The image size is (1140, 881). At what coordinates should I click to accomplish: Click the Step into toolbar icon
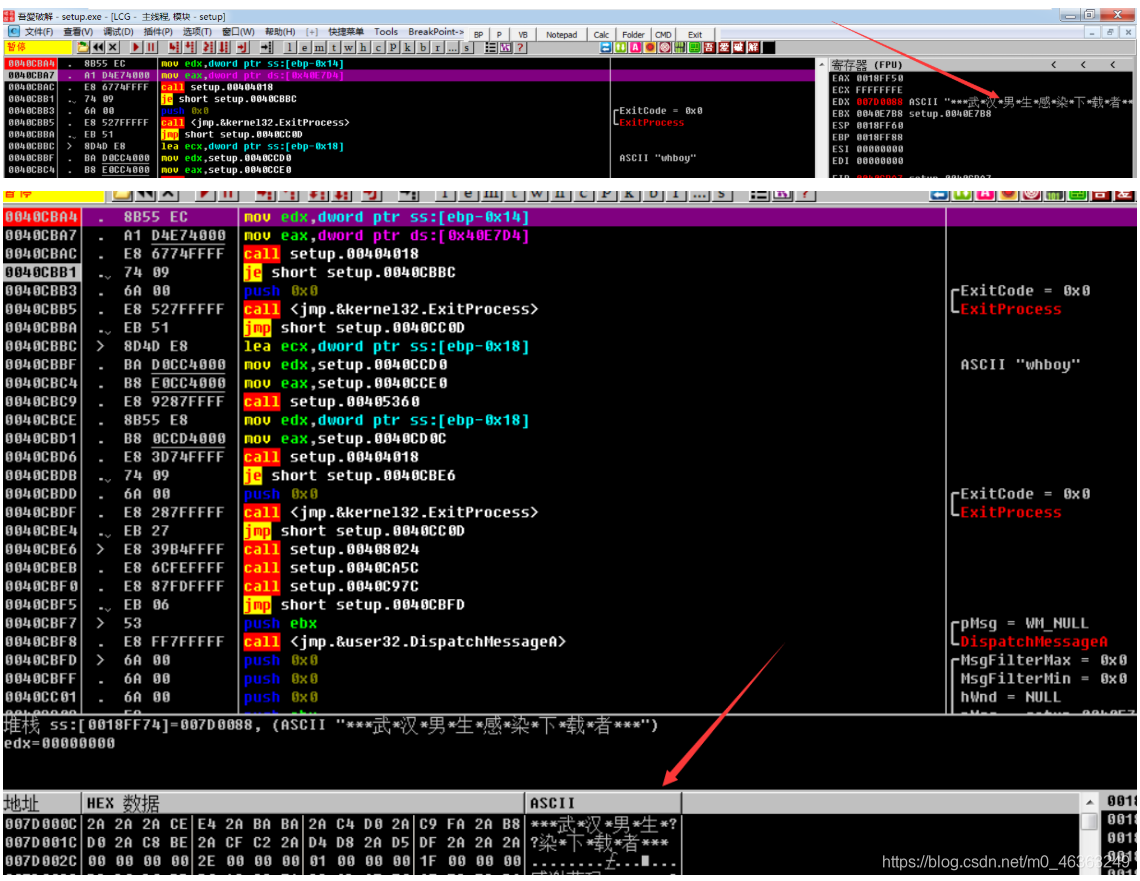point(174,47)
